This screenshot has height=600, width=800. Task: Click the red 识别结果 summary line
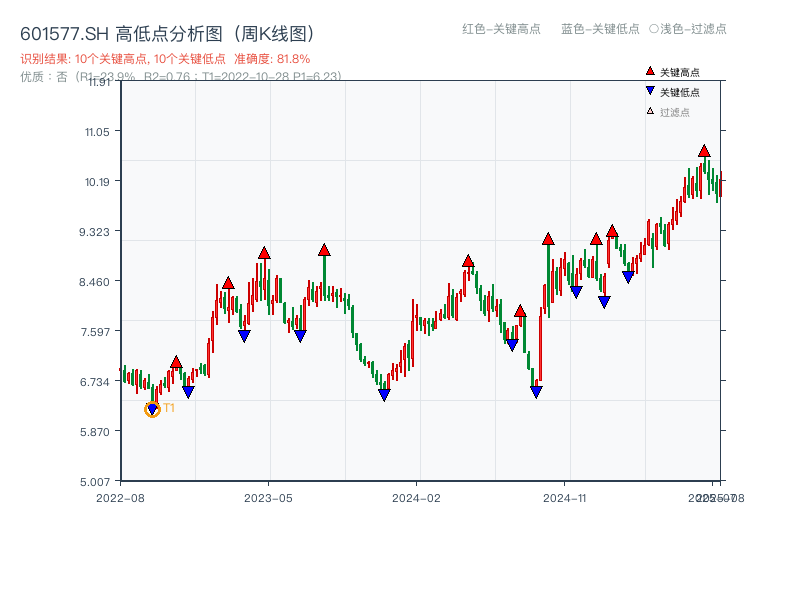pos(165,59)
